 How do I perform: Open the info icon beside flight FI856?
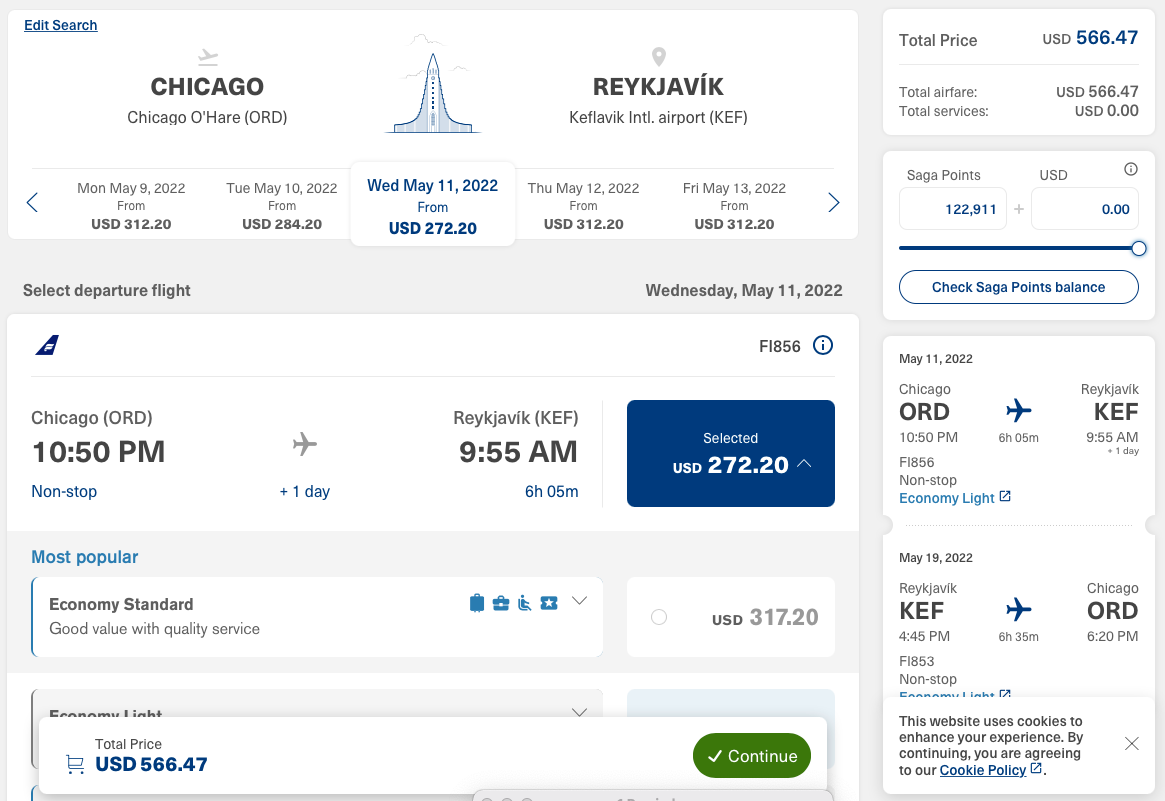click(x=822, y=345)
